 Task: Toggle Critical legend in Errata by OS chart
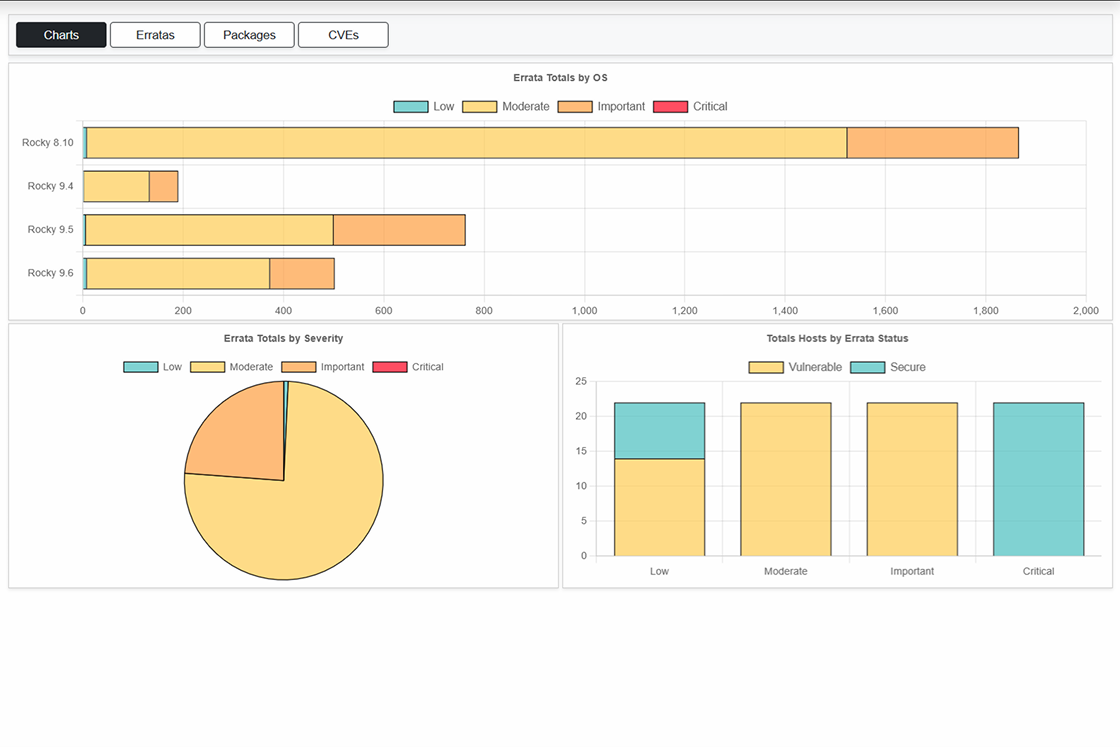(x=690, y=107)
